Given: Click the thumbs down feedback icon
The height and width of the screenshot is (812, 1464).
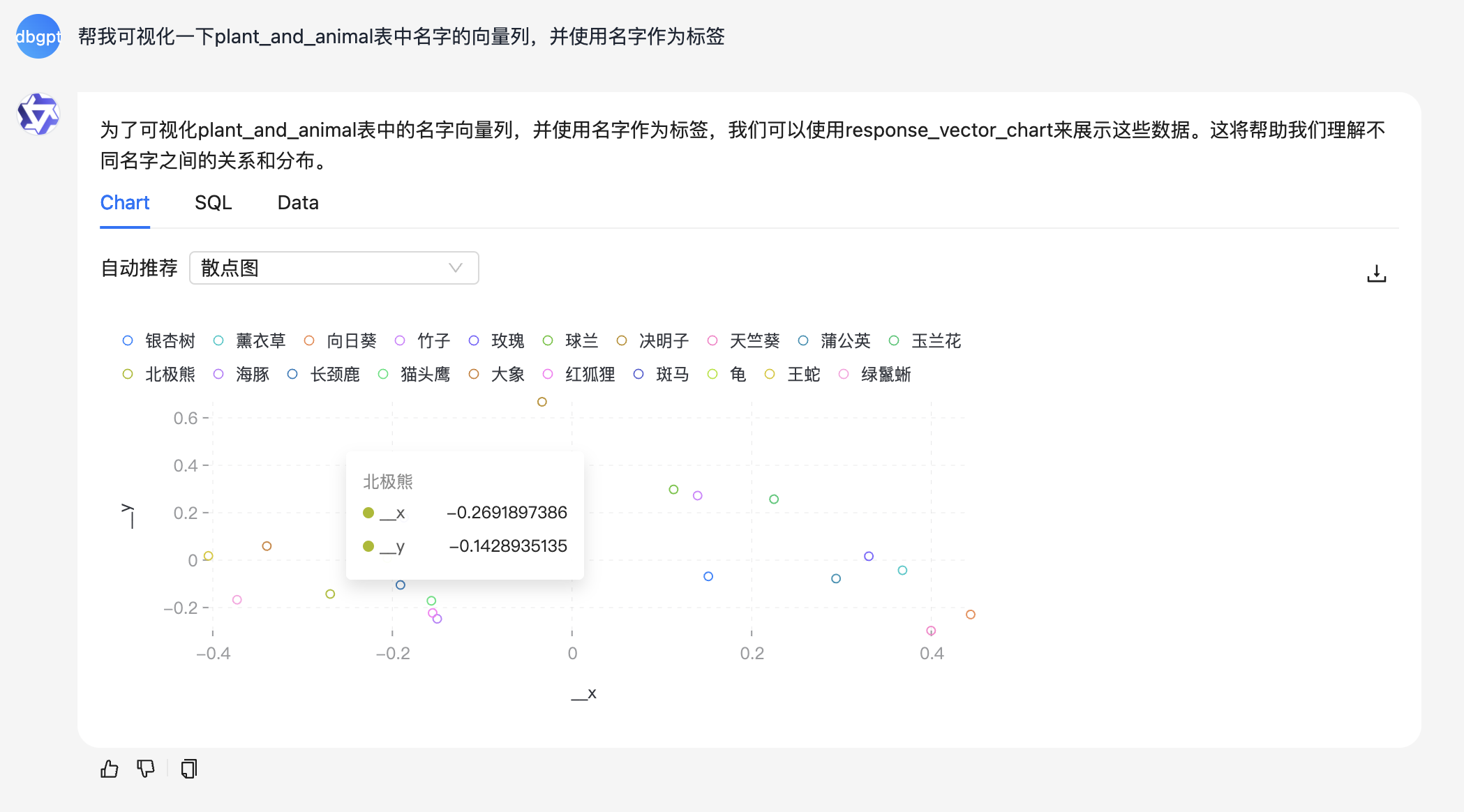Looking at the screenshot, I should click(146, 769).
